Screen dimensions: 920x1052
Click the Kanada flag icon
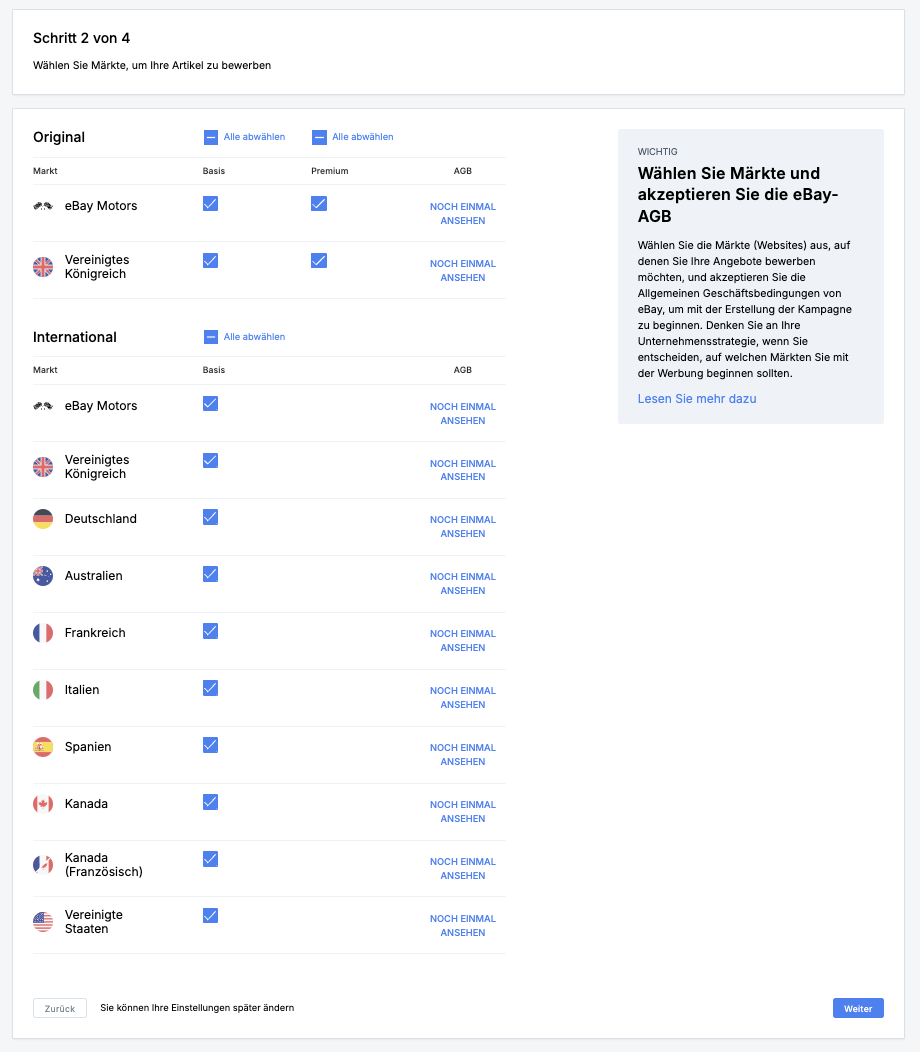[x=43, y=804]
